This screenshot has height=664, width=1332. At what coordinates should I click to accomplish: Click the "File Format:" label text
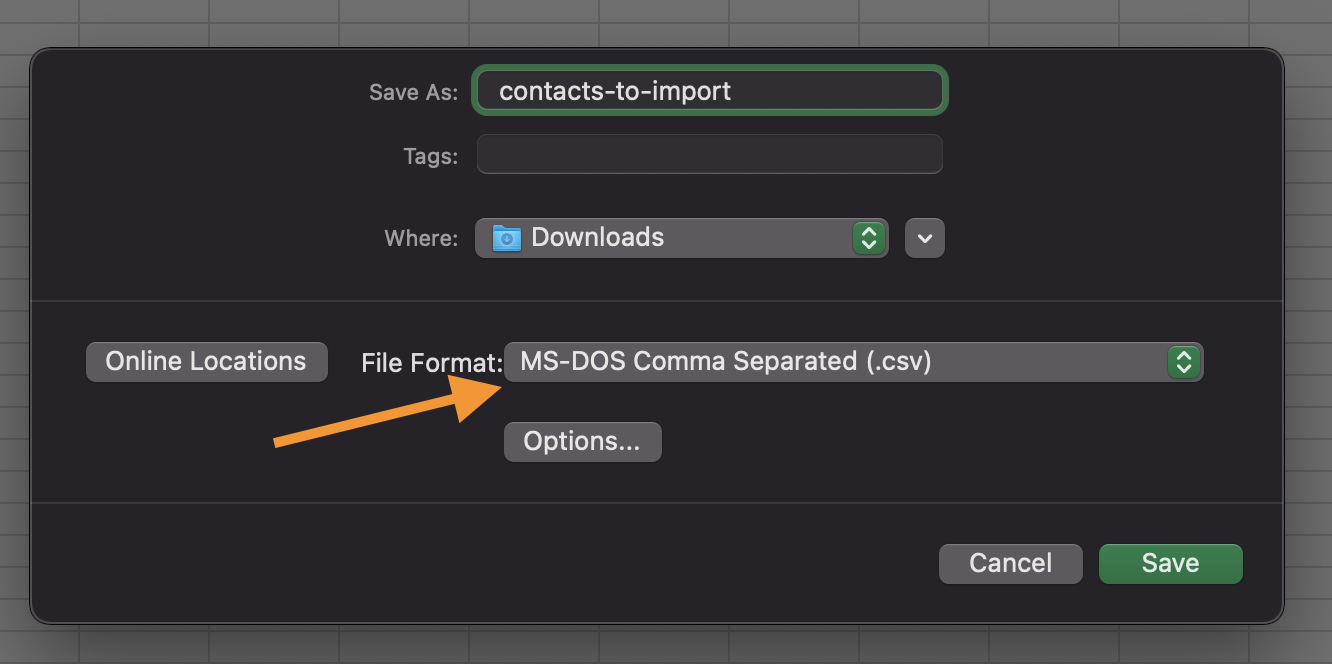[x=431, y=363]
